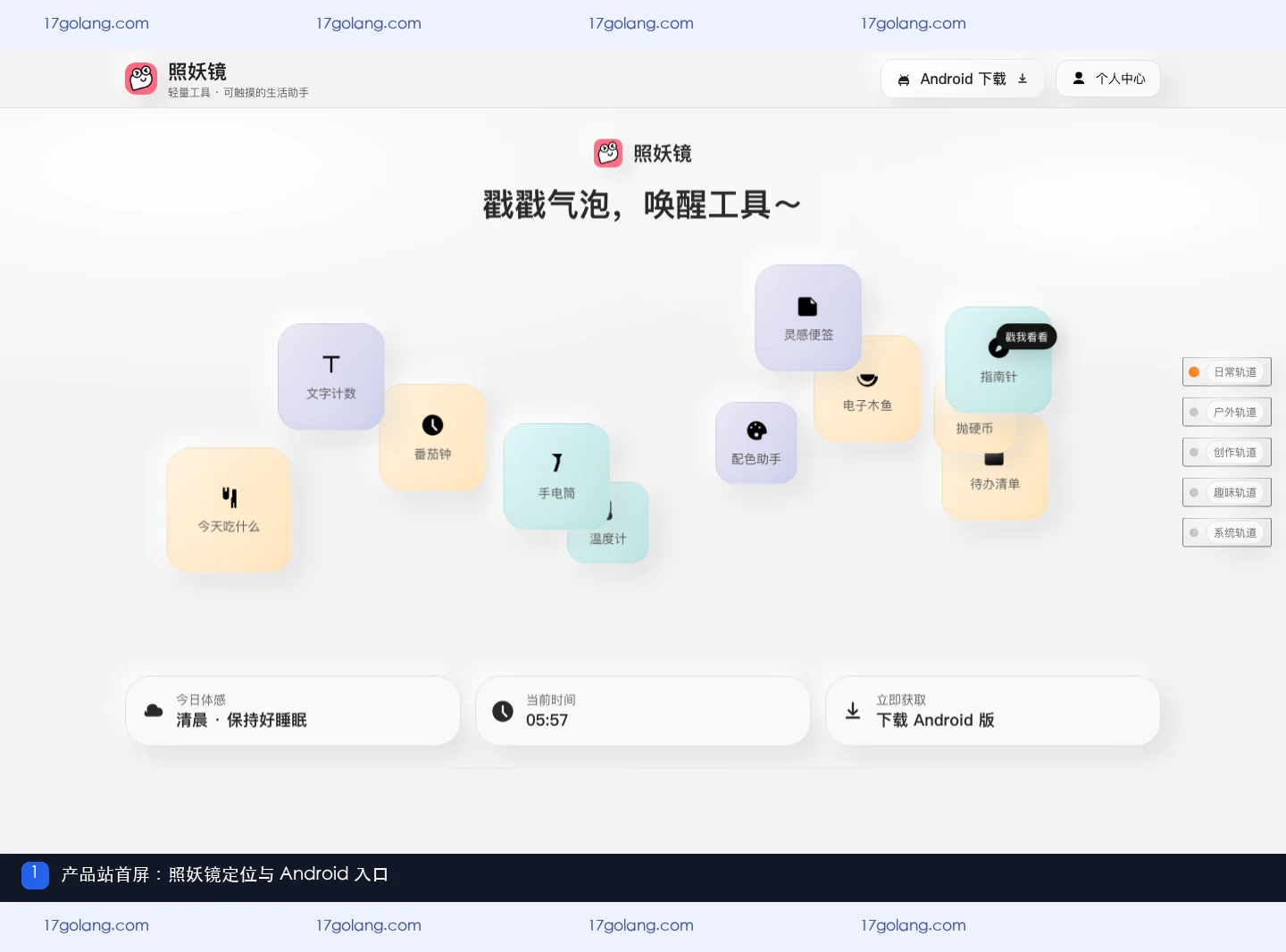Open 个人中心

click(1108, 79)
